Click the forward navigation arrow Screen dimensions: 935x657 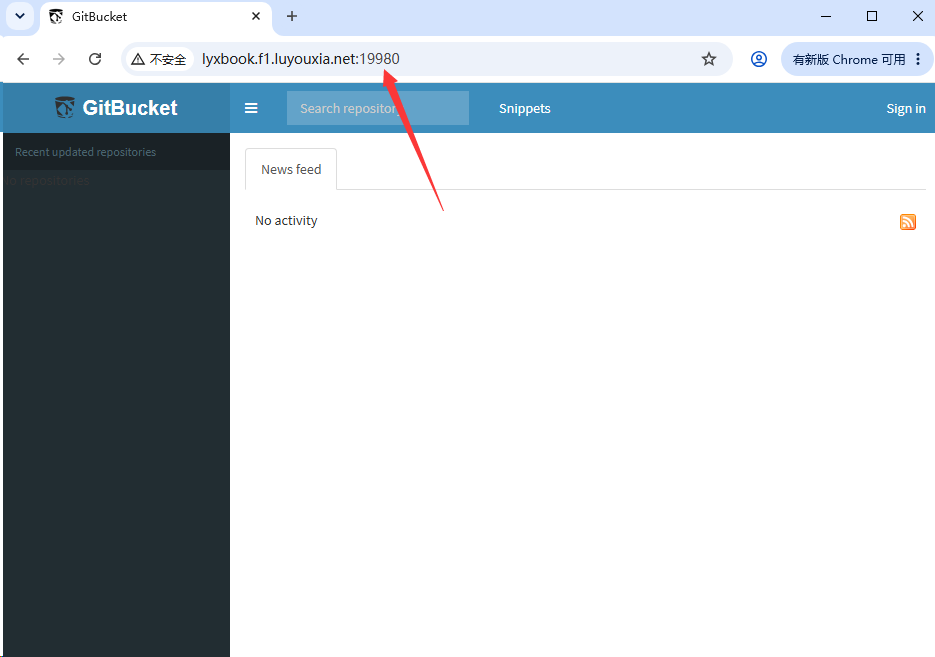coord(58,59)
